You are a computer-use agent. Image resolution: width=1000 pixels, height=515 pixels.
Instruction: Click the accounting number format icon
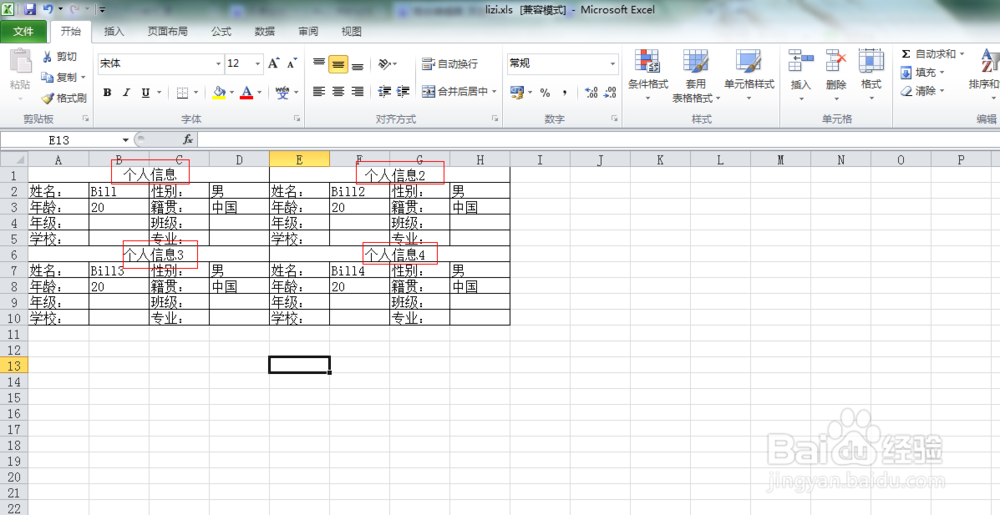point(517,92)
